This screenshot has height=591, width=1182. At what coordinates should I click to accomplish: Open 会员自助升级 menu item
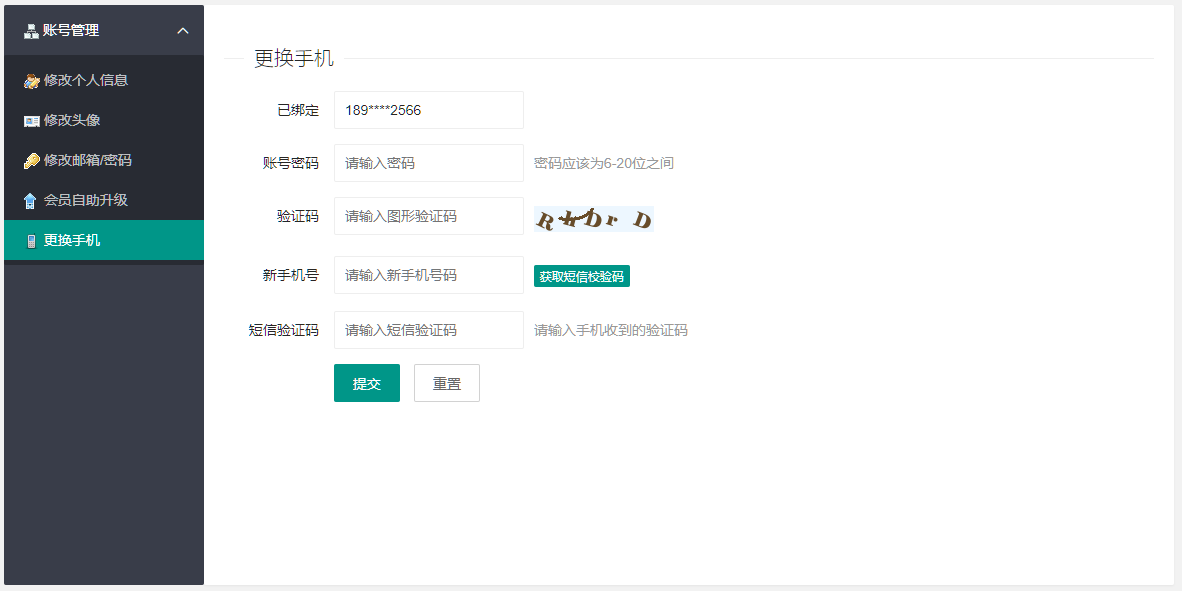104,200
